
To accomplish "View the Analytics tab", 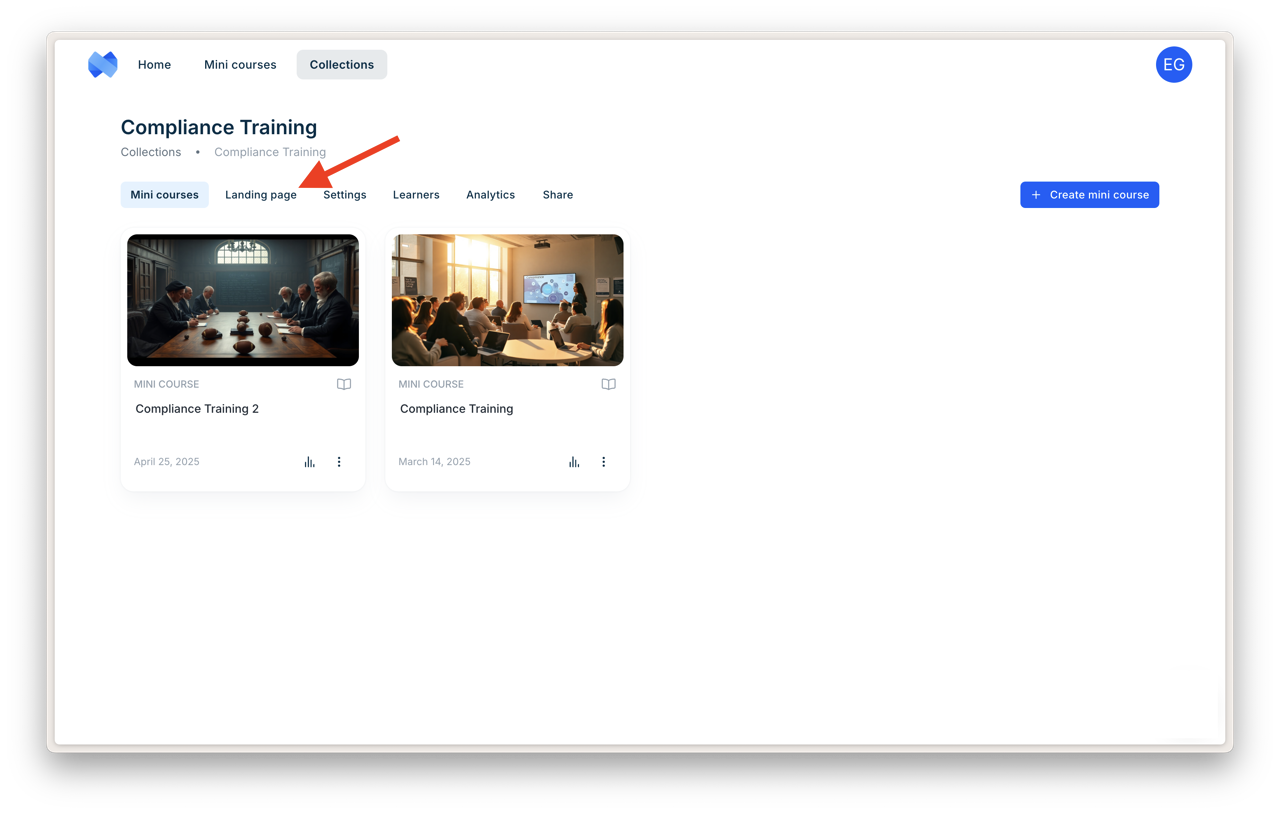I will click(490, 195).
